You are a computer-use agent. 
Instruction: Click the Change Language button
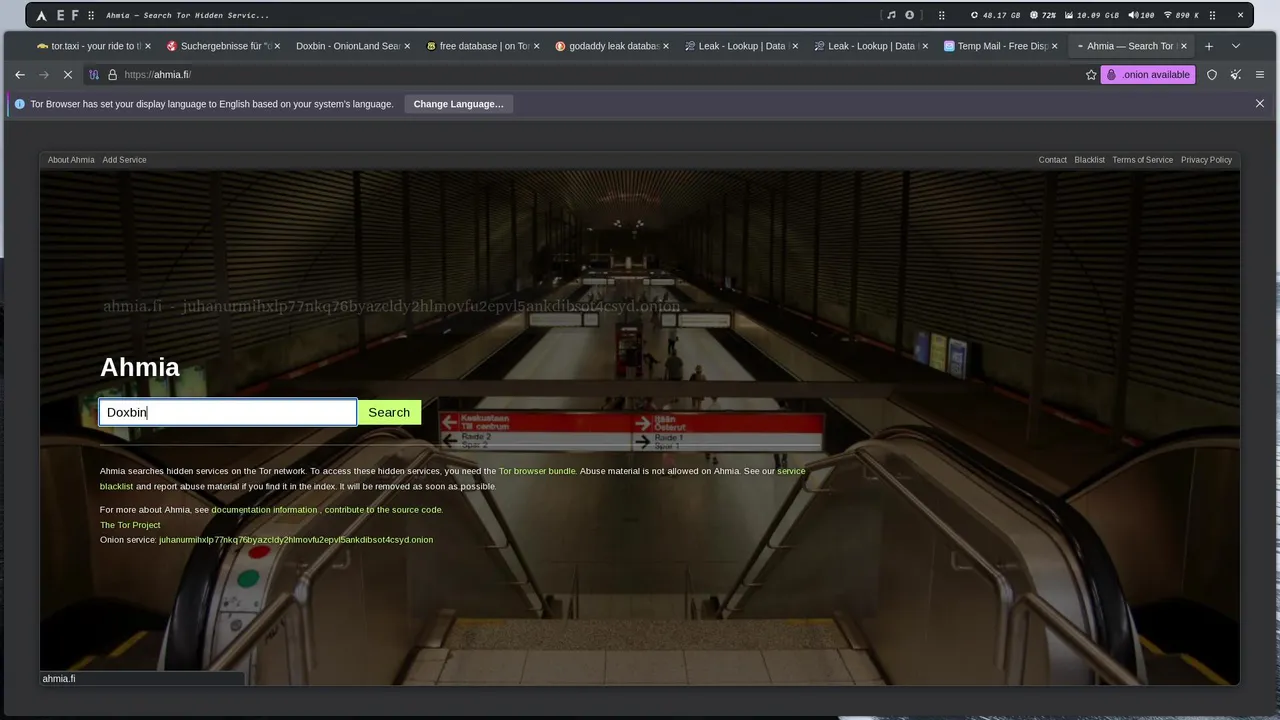458,104
